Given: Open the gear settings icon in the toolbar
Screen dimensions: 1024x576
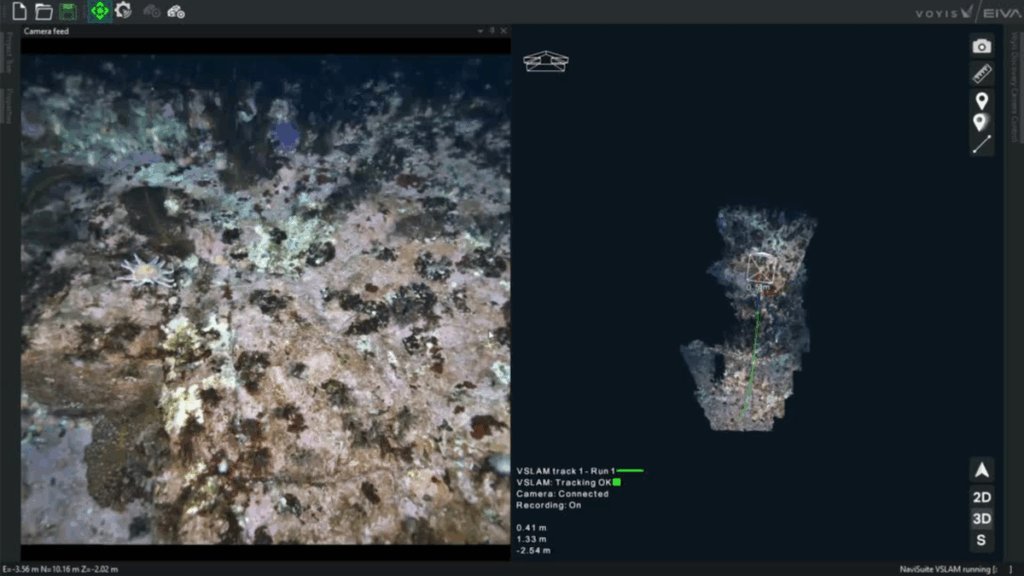Looking at the screenshot, I should tap(123, 11).
